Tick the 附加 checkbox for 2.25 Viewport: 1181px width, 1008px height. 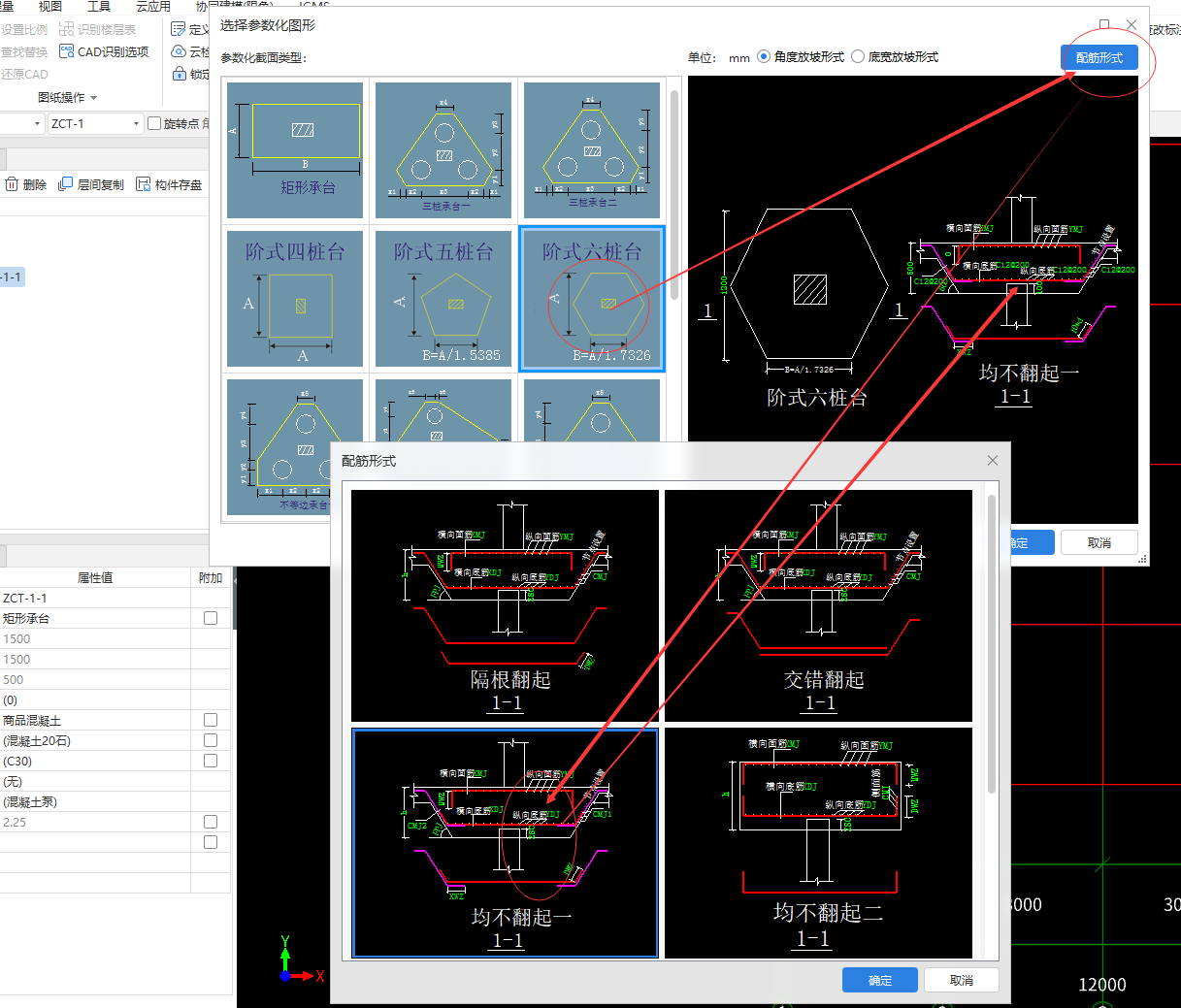(x=211, y=822)
